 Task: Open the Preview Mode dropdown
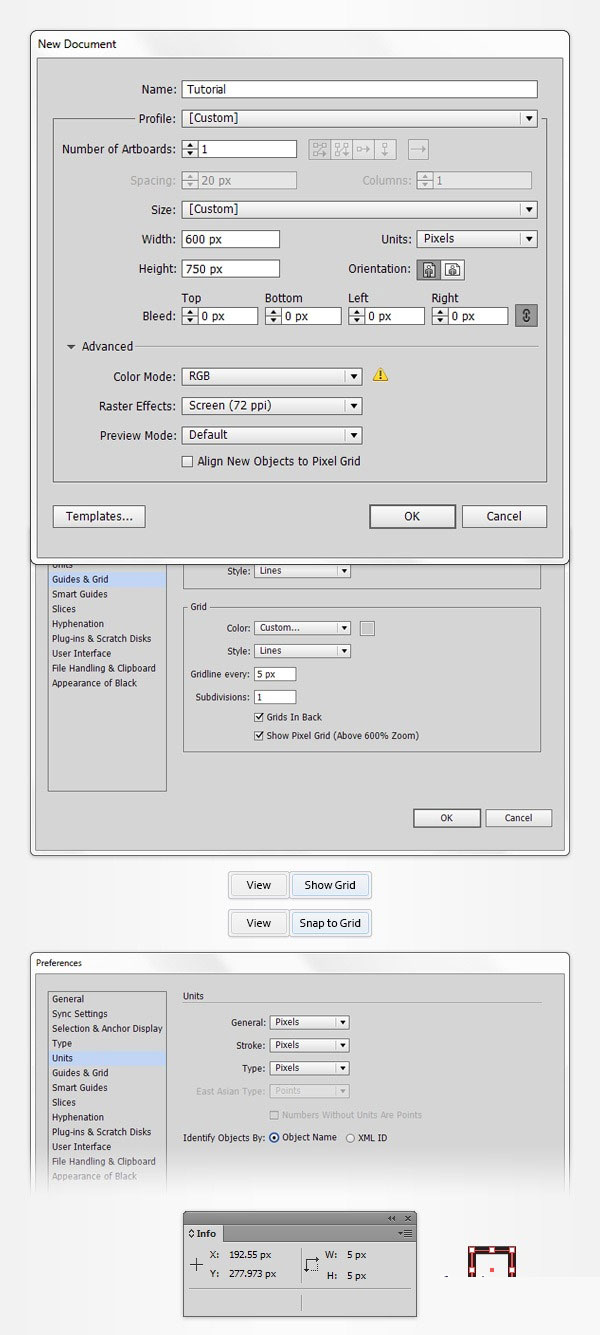(271, 435)
